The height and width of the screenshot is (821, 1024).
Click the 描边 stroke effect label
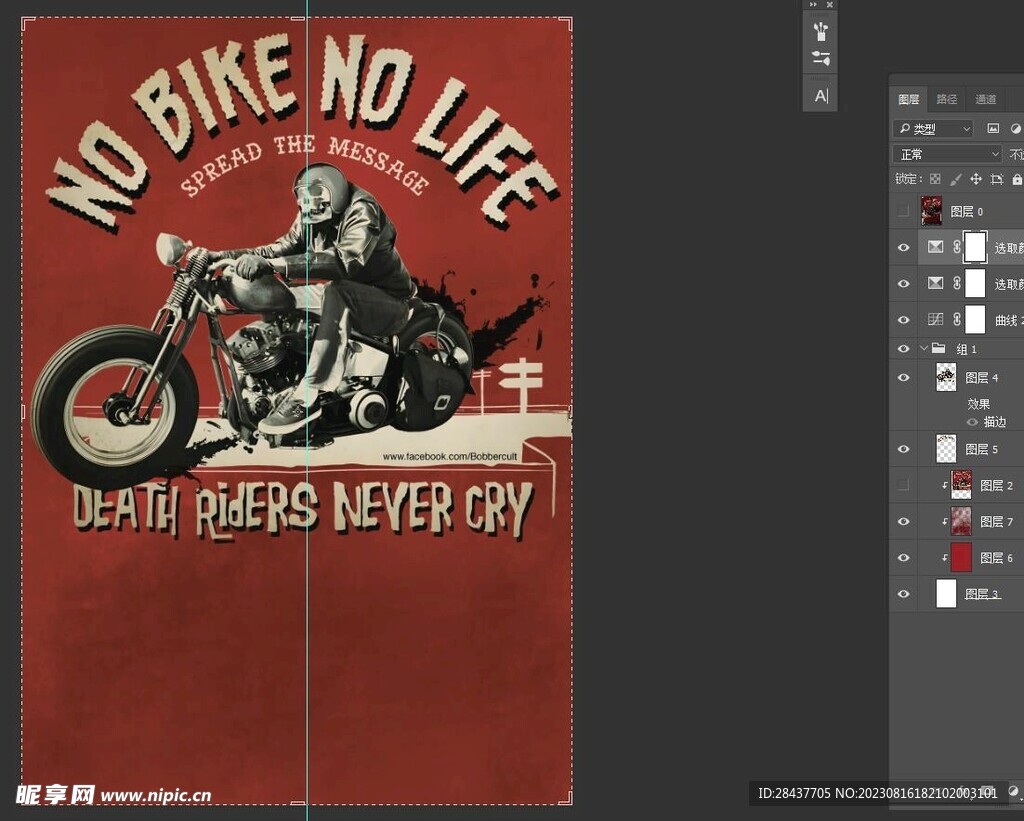pyautogui.click(x=995, y=422)
